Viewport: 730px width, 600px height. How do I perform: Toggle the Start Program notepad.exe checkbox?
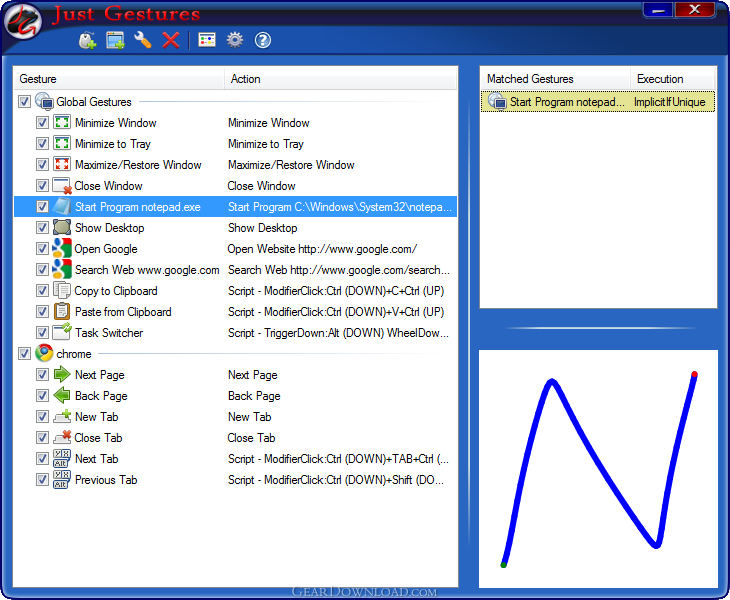[x=42, y=206]
